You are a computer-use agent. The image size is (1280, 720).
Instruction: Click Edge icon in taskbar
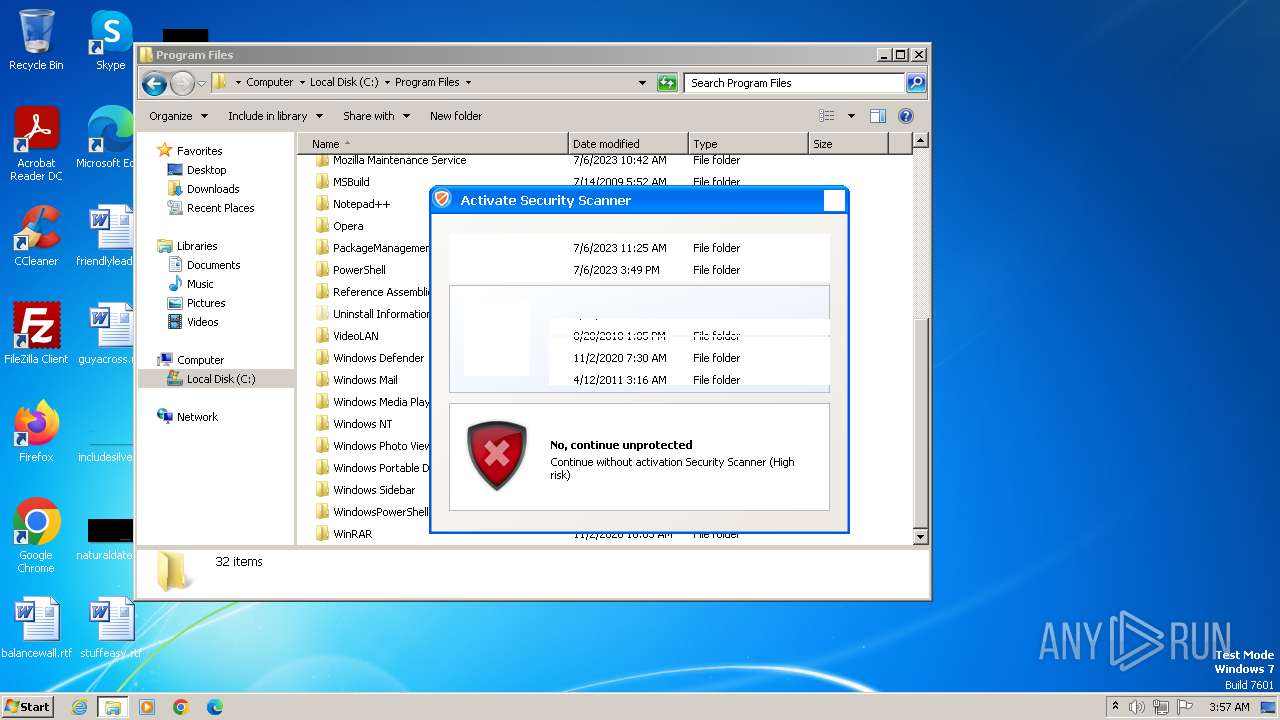(215, 707)
